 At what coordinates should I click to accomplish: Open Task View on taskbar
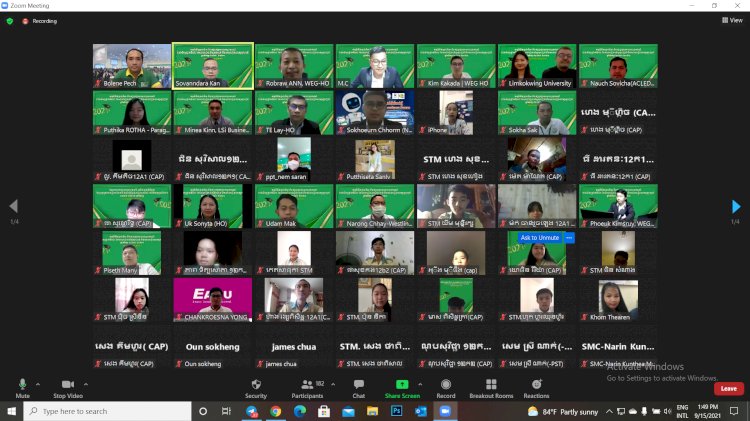tap(226, 411)
